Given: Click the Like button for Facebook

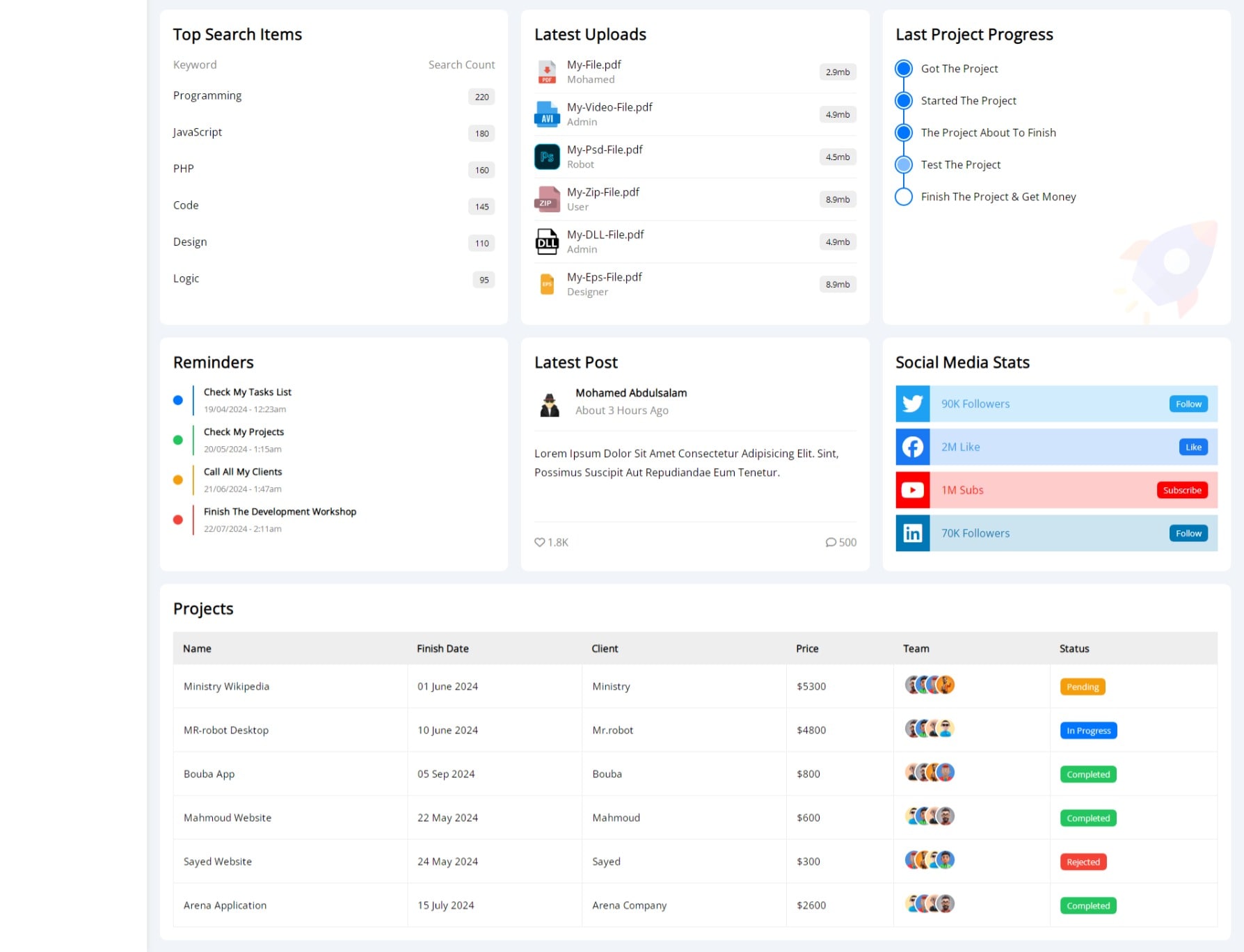Looking at the screenshot, I should (1193, 447).
